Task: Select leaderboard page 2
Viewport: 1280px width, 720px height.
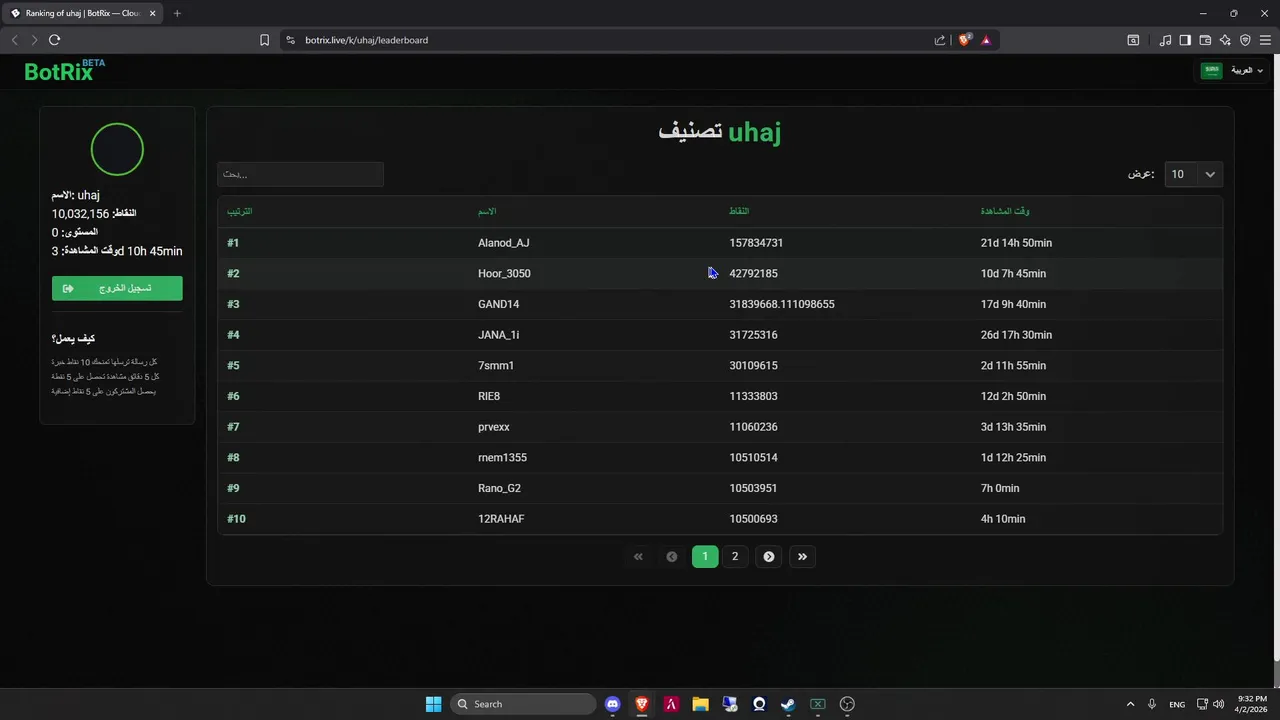Action: [735, 557]
